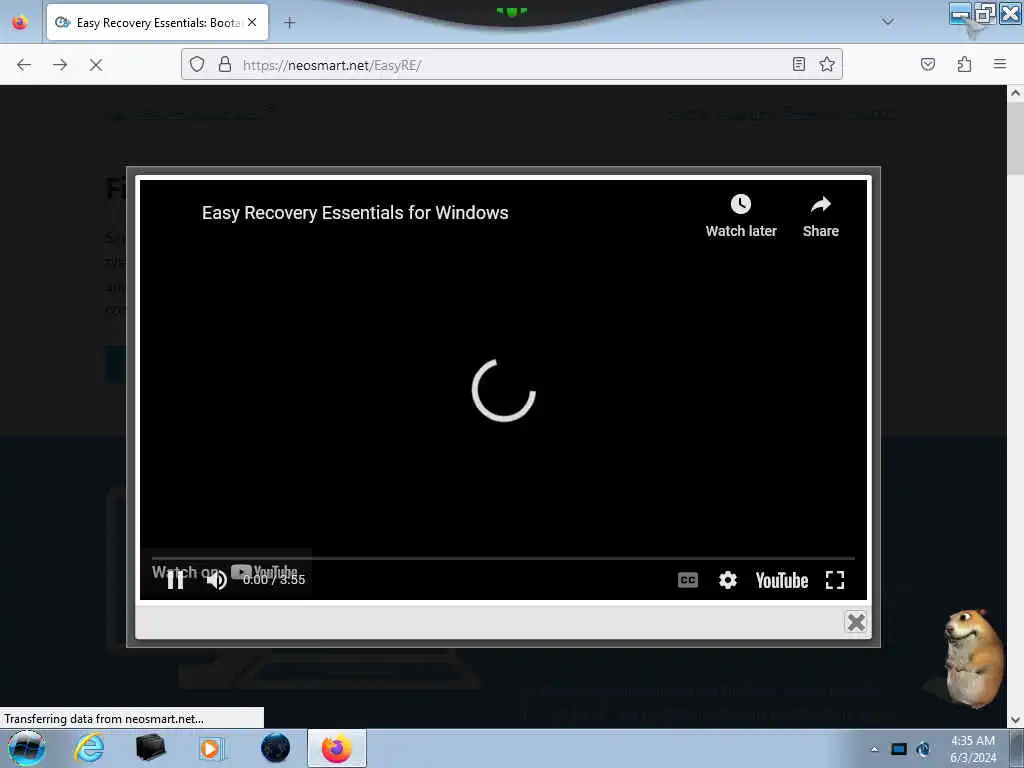View site security padlock info
1024x768 pixels.
point(225,64)
